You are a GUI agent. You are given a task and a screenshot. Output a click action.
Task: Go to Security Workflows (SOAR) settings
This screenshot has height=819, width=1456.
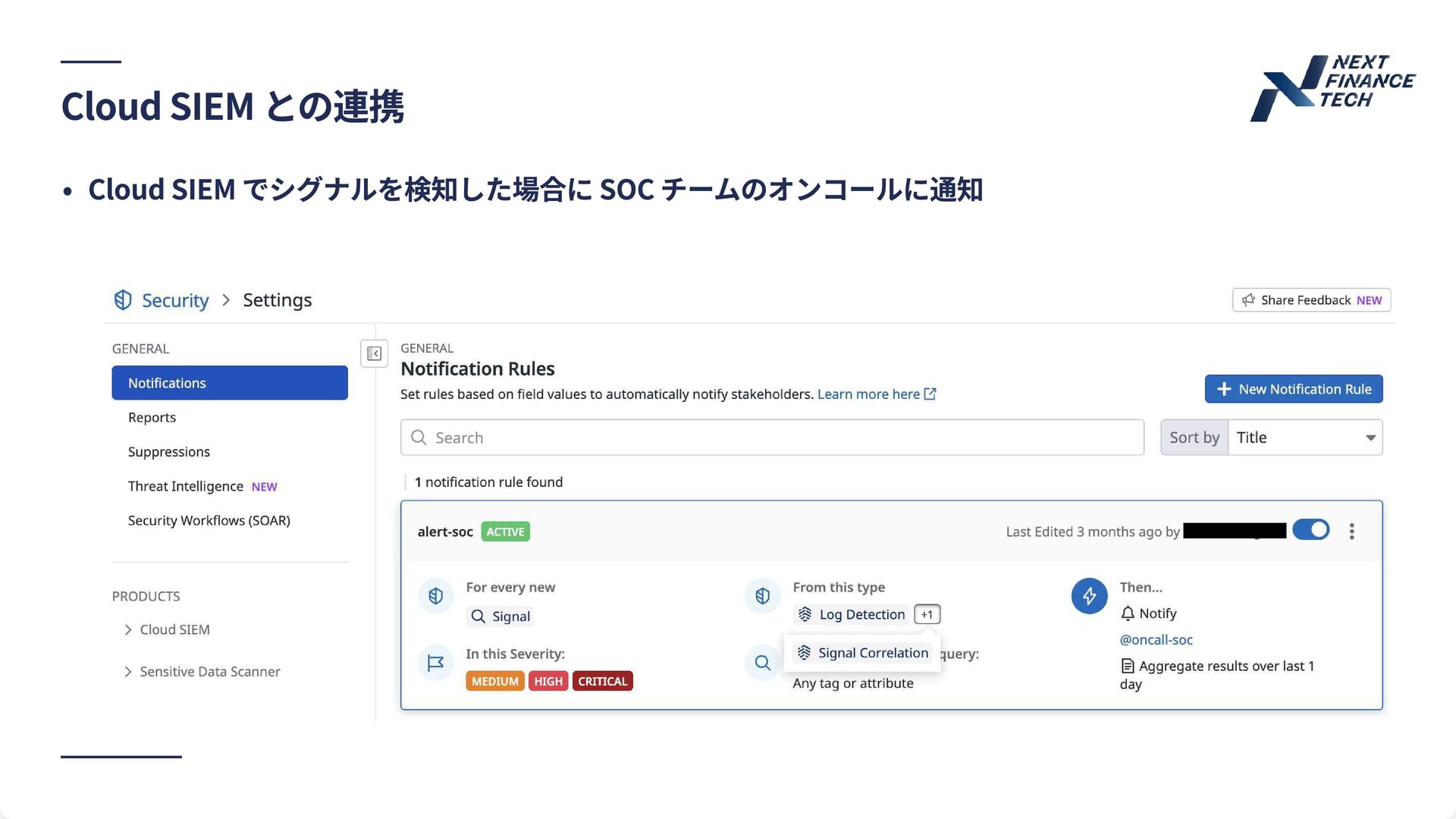[x=209, y=521]
